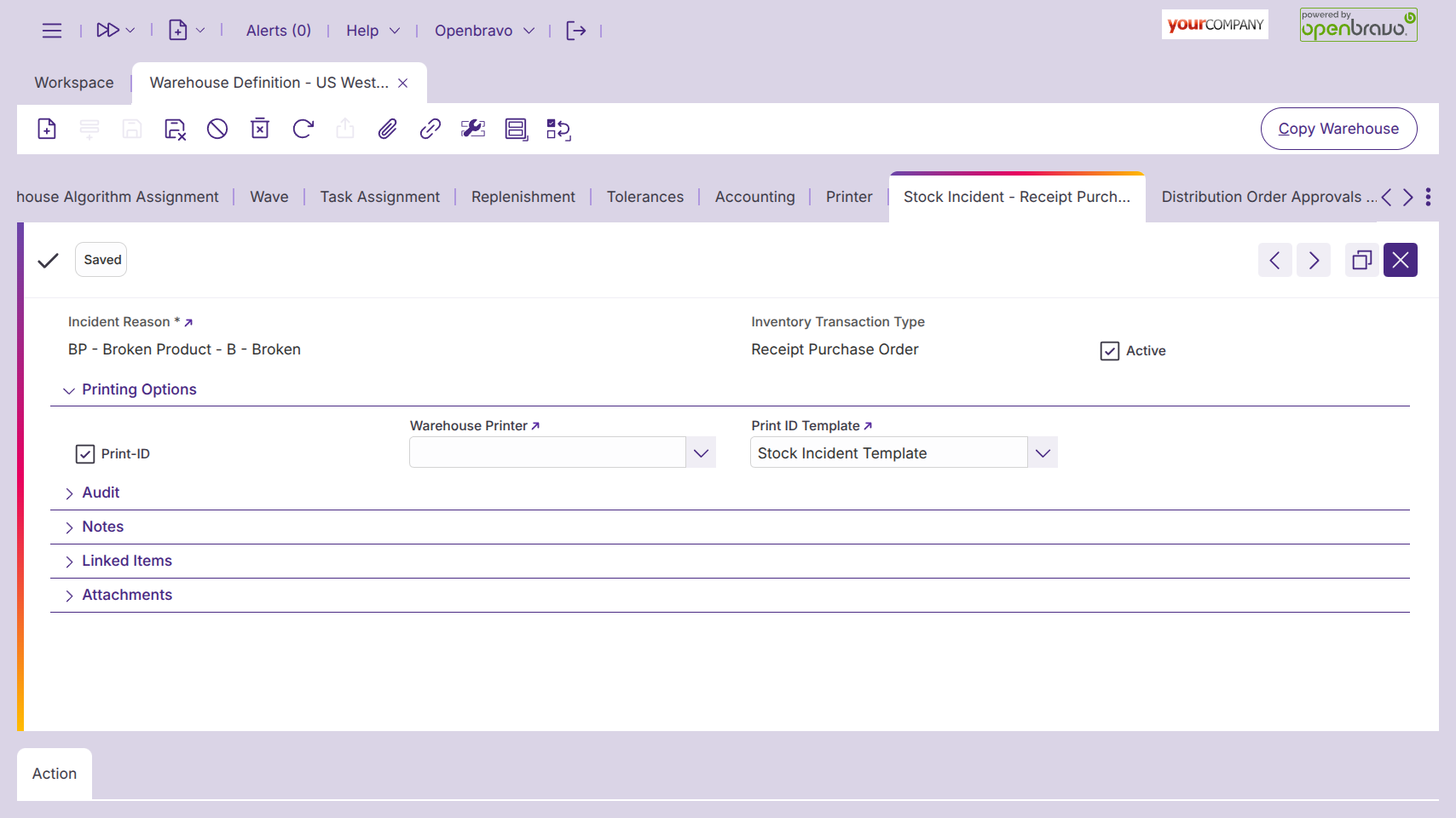1456x818 pixels.
Task: Undo changes with the cancel icon
Action: 217,129
